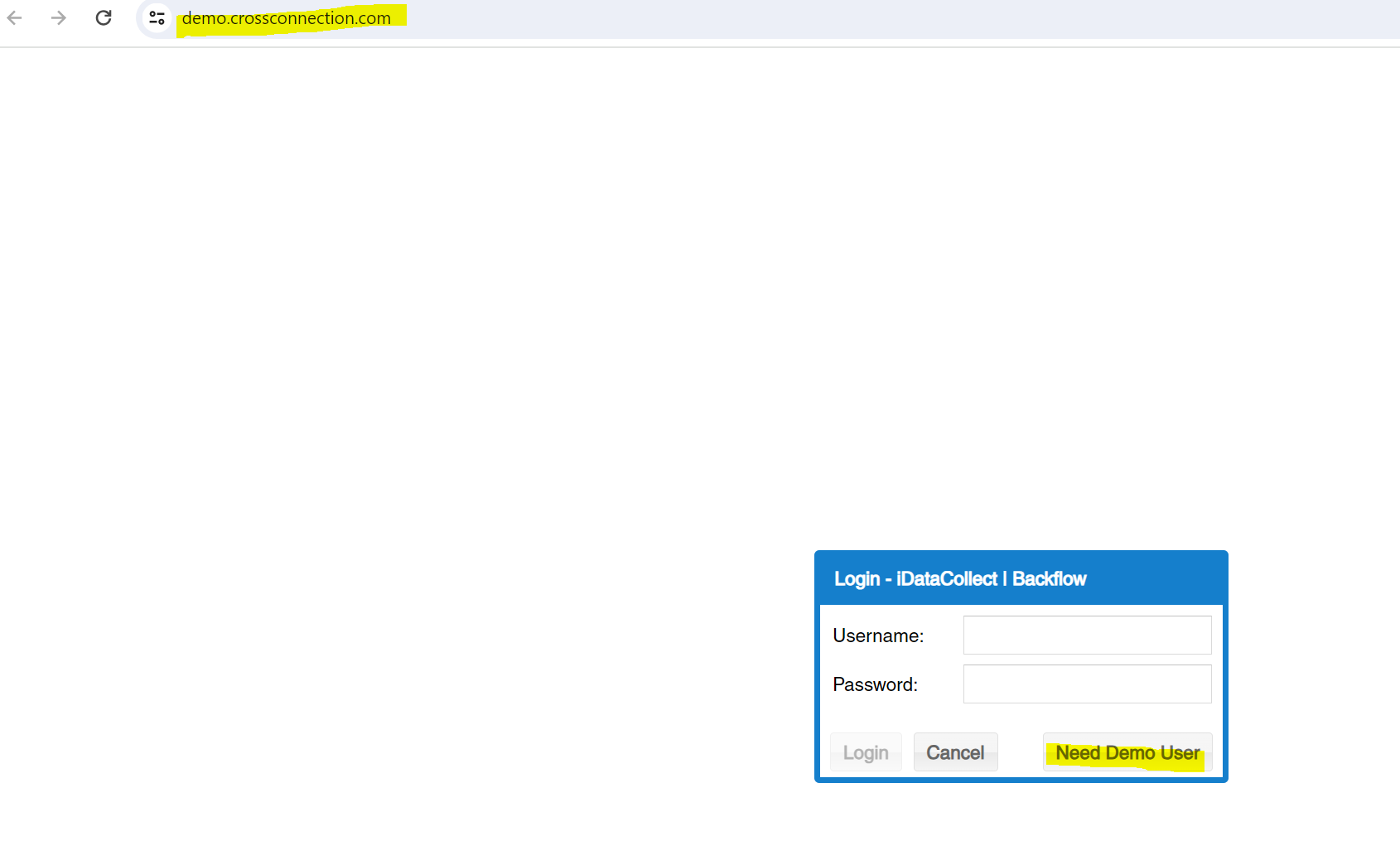Open site information icon in address bar
Viewport: 1400px width, 841px height.
(x=157, y=17)
